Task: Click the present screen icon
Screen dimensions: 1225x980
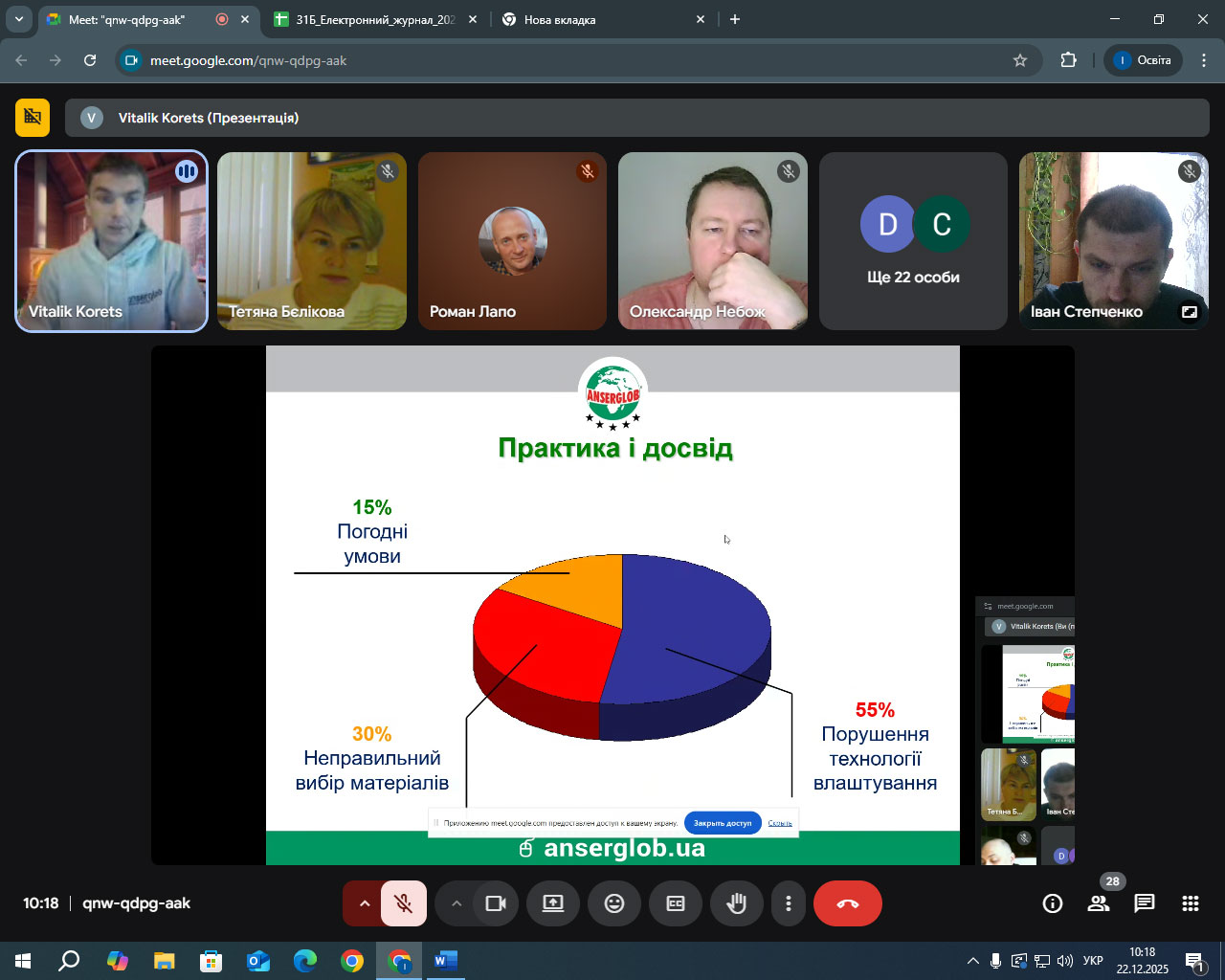Action: click(x=553, y=903)
